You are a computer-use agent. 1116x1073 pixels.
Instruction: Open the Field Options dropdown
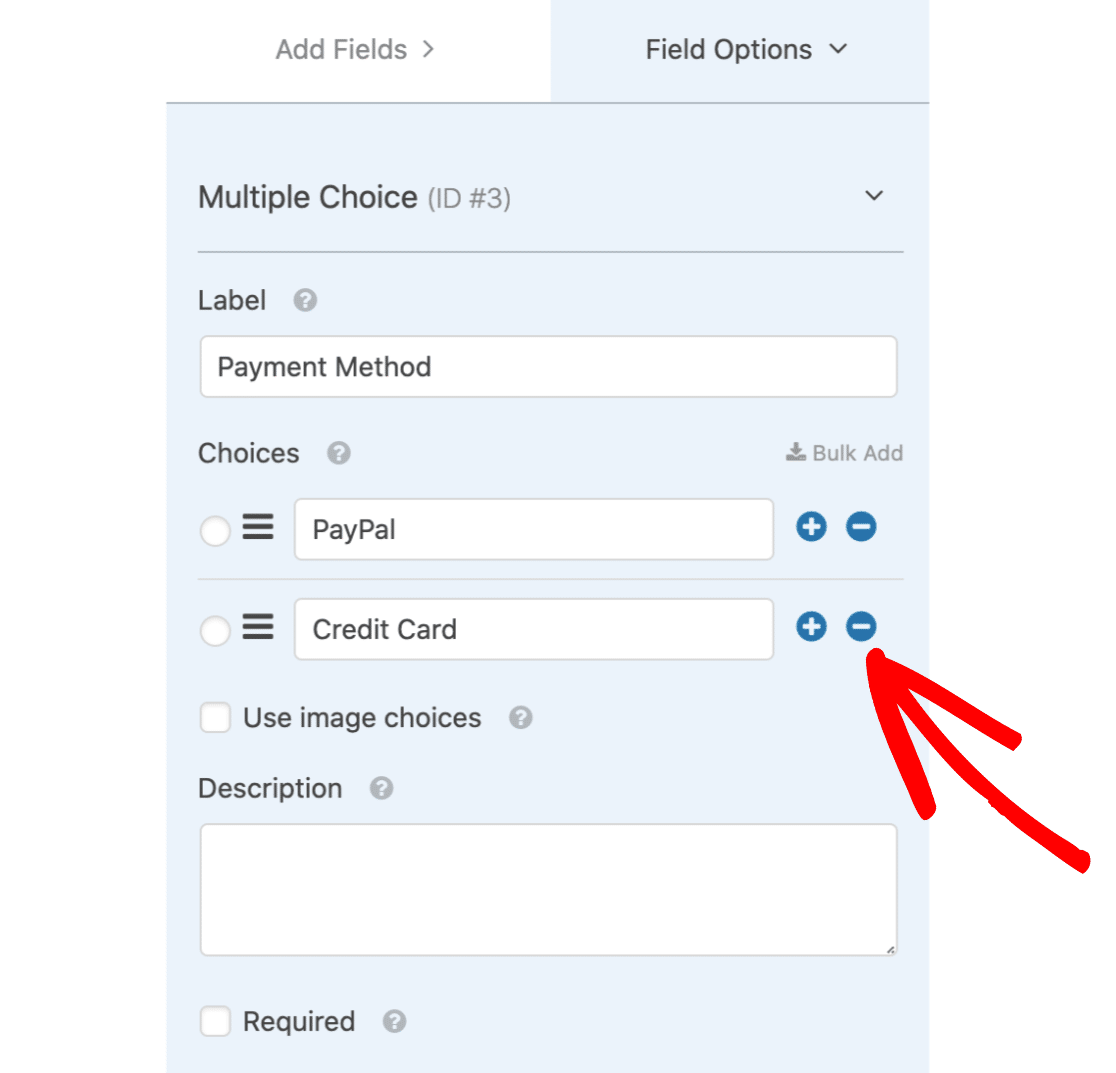coord(747,49)
